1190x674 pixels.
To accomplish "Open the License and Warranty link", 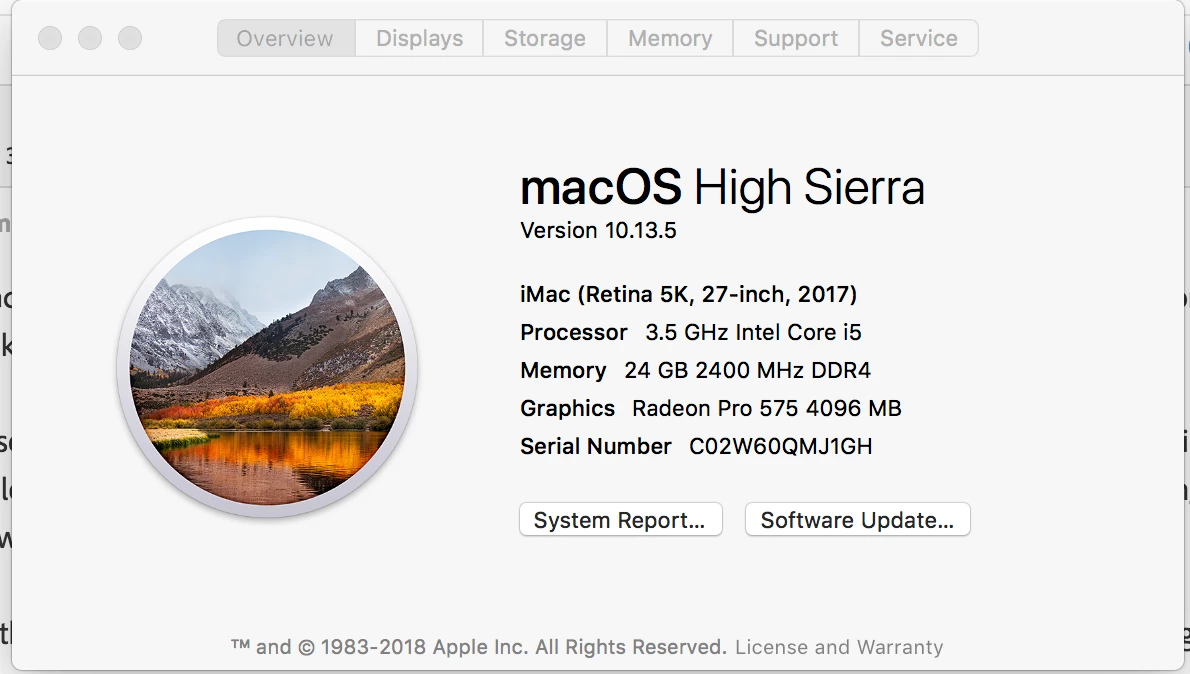I will click(x=839, y=647).
